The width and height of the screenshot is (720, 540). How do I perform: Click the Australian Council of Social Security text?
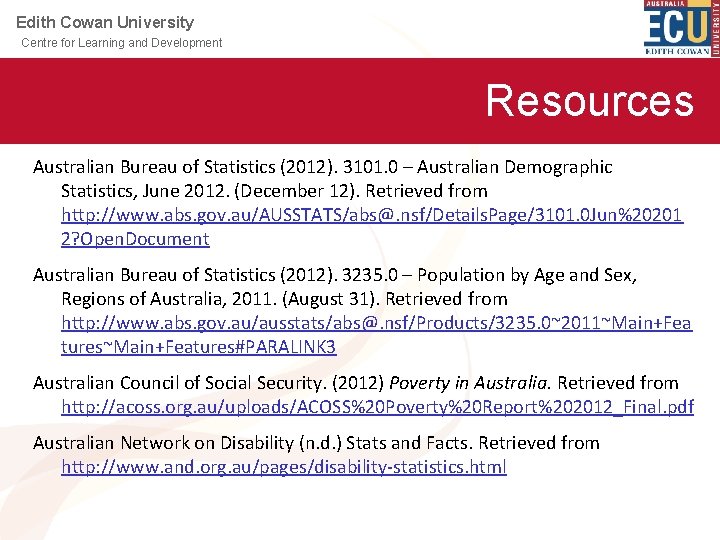(x=177, y=383)
